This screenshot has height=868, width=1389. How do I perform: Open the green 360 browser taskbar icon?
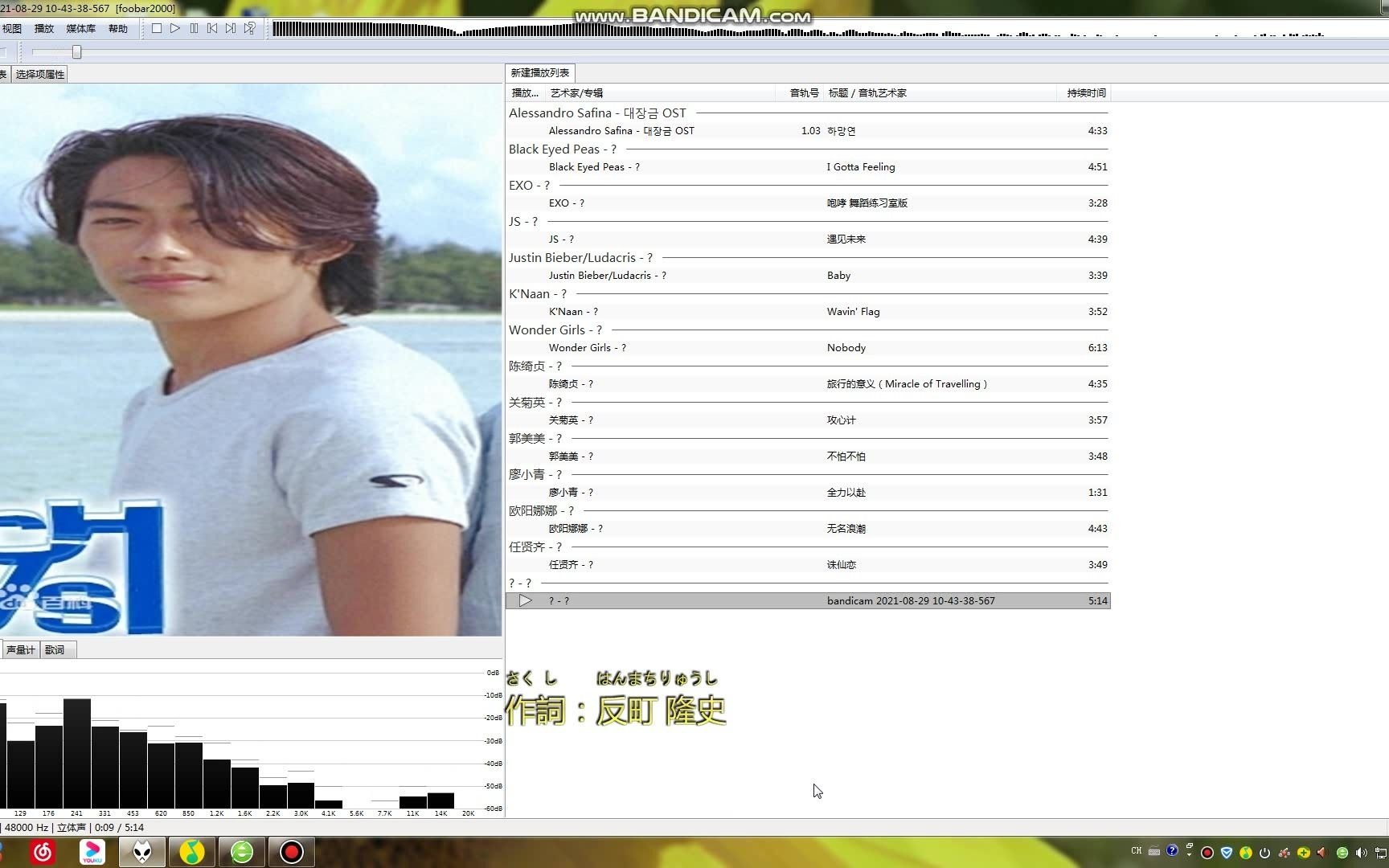click(242, 852)
